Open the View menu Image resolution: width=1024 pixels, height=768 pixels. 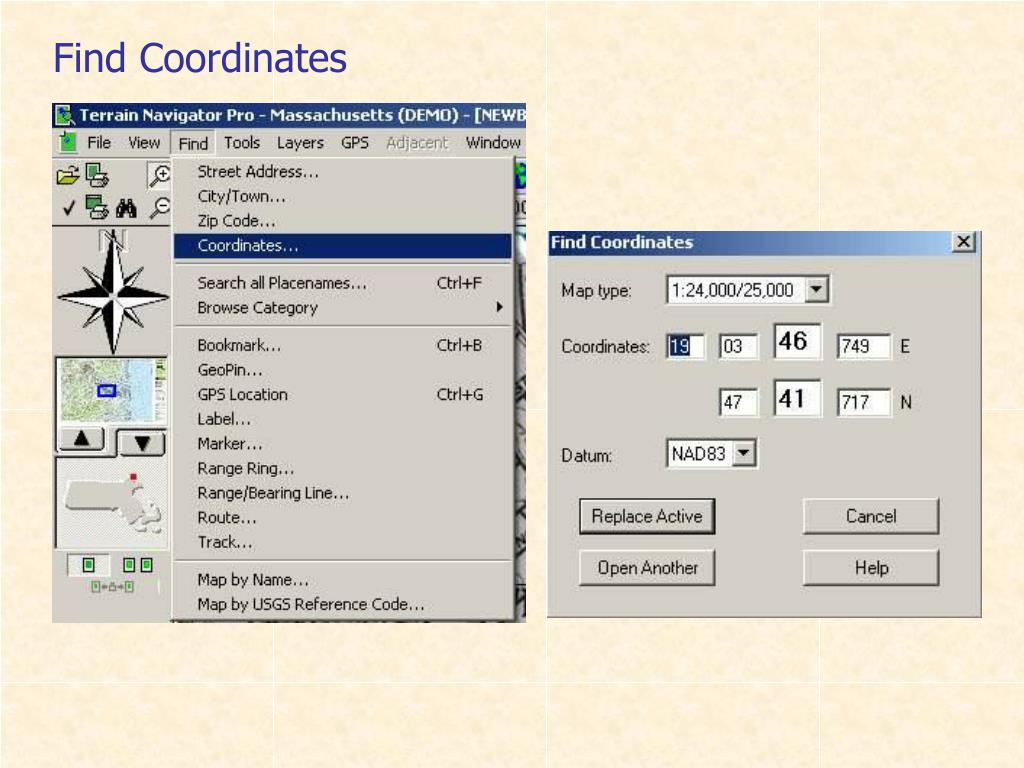click(144, 142)
